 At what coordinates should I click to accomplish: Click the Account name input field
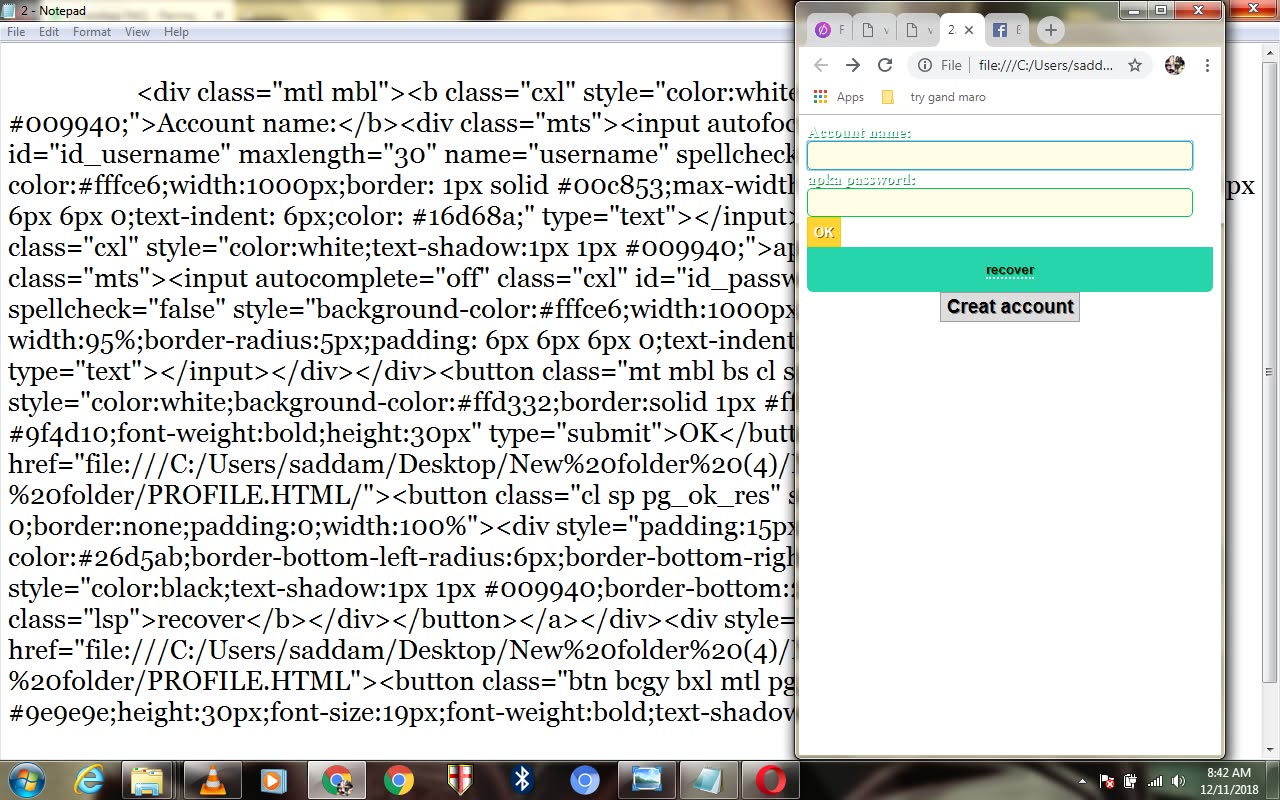(x=1000, y=155)
